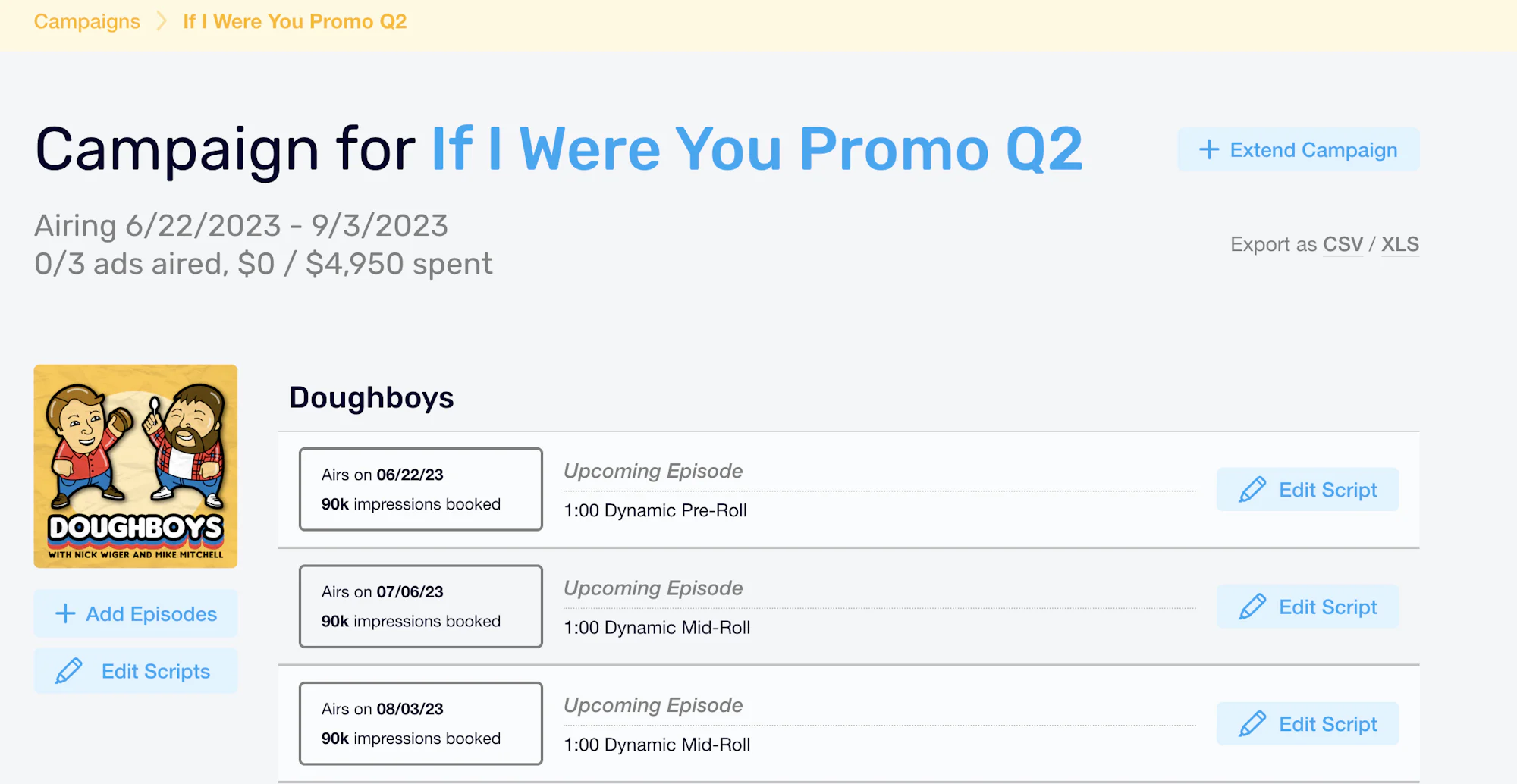Edit Script for Dynamic Pre-Roll ad
1517x784 pixels.
pos(1308,490)
